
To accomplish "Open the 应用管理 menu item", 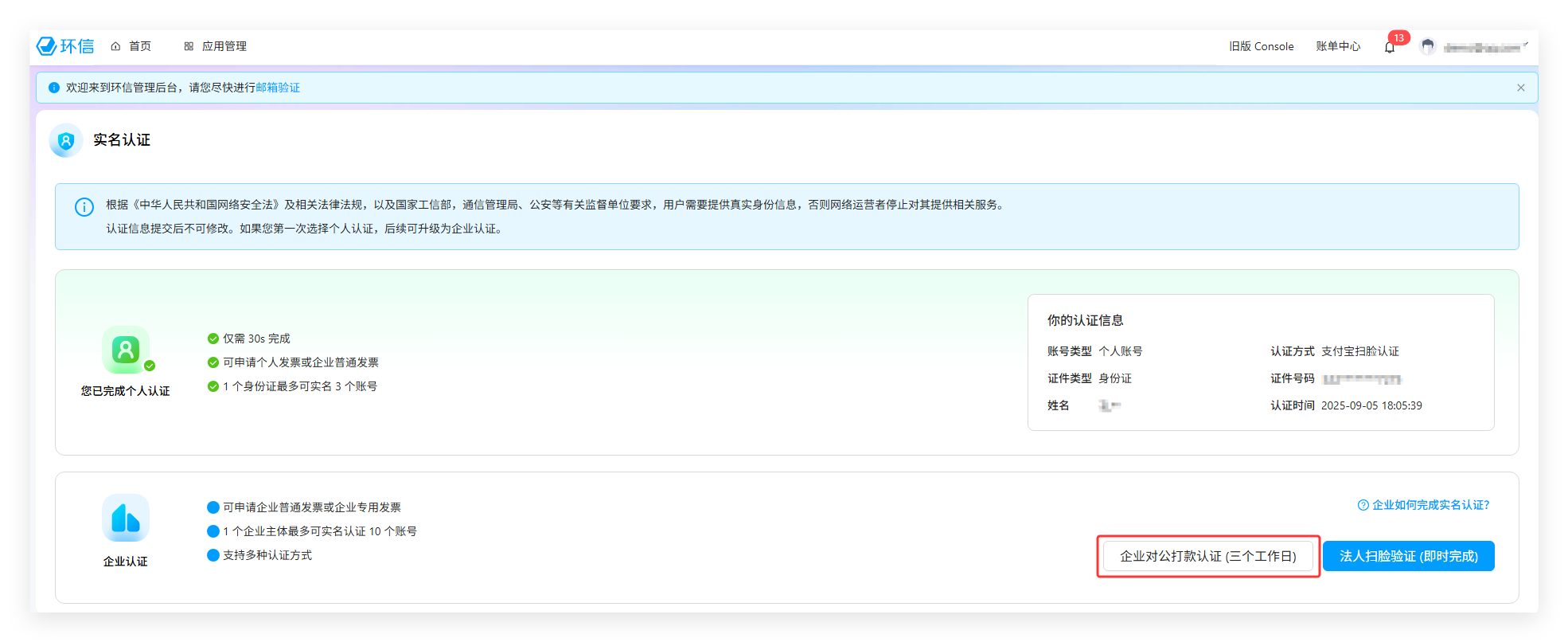I will [x=224, y=46].
